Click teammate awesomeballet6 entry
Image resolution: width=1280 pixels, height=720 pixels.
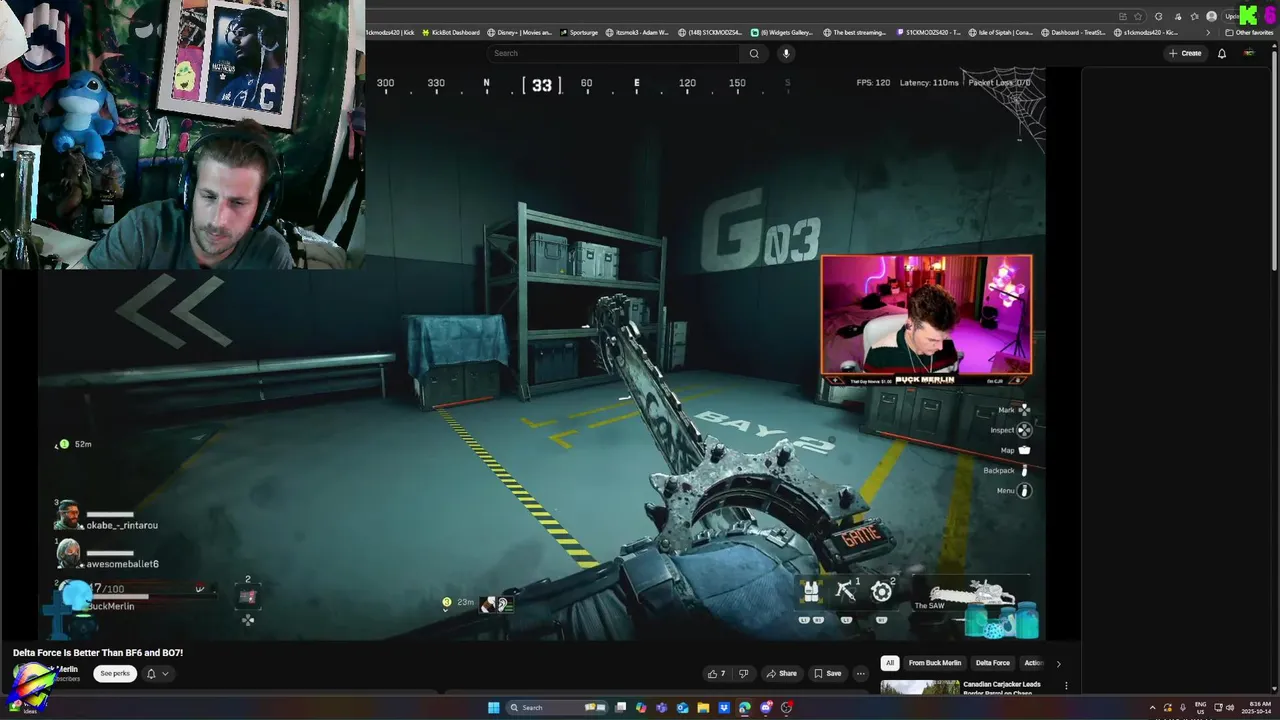(107, 556)
